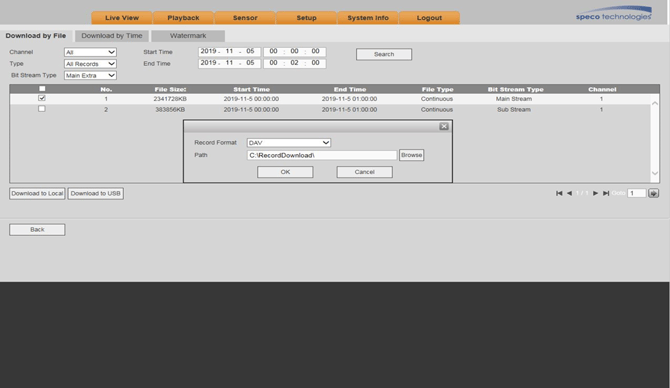Open the Playback tab
This screenshot has height=388, width=670.
[x=183, y=18]
